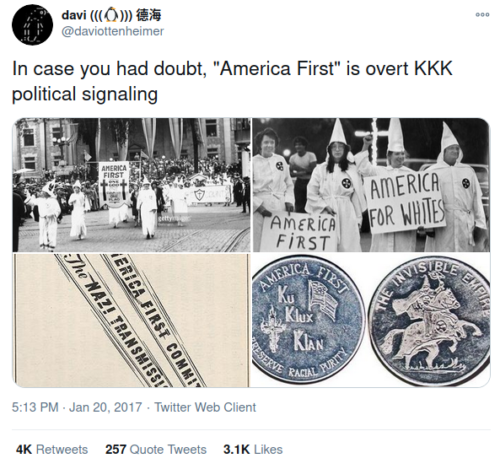Open the Twitter Web Client source link
This screenshot has width=500, height=469.
[205, 407]
